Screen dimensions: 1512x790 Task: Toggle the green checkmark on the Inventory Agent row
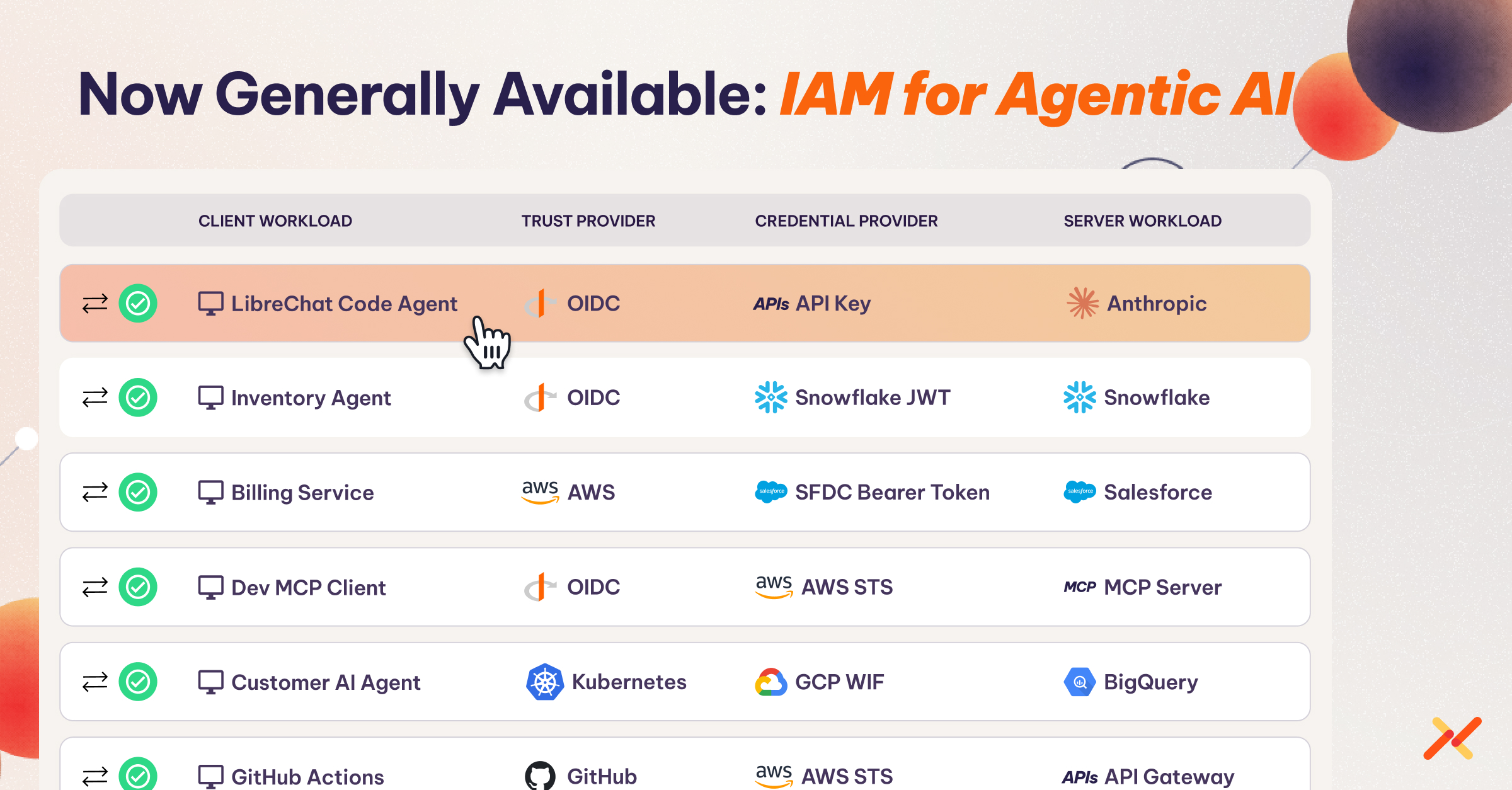(x=139, y=398)
